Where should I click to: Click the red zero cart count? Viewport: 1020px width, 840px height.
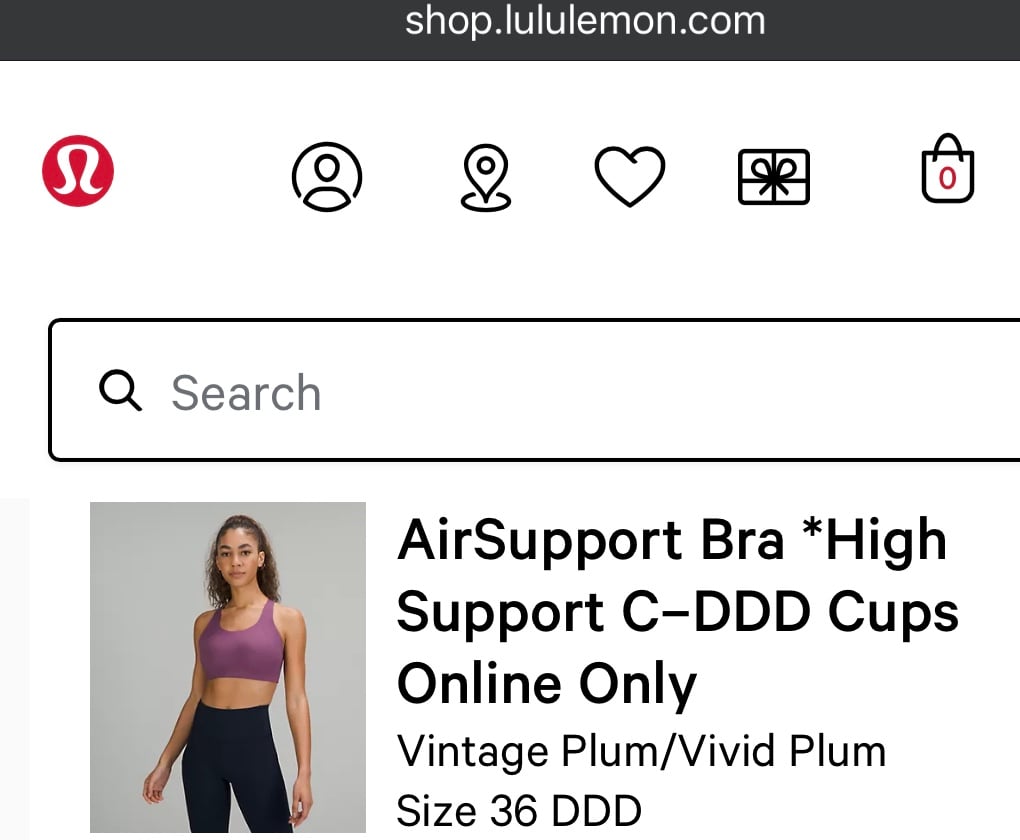tap(948, 178)
